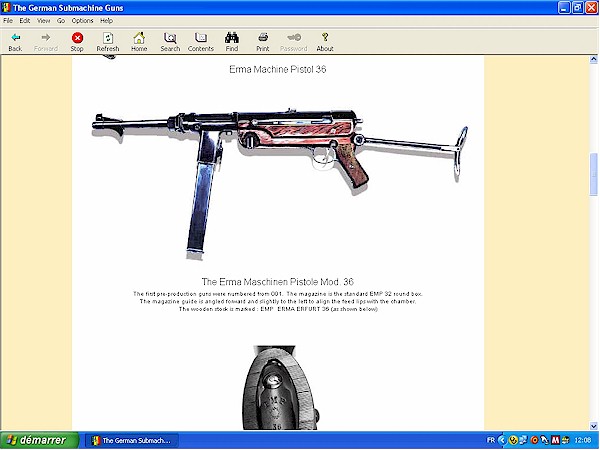The height and width of the screenshot is (450, 600).
Task: Open the Options menu
Action: click(82, 21)
